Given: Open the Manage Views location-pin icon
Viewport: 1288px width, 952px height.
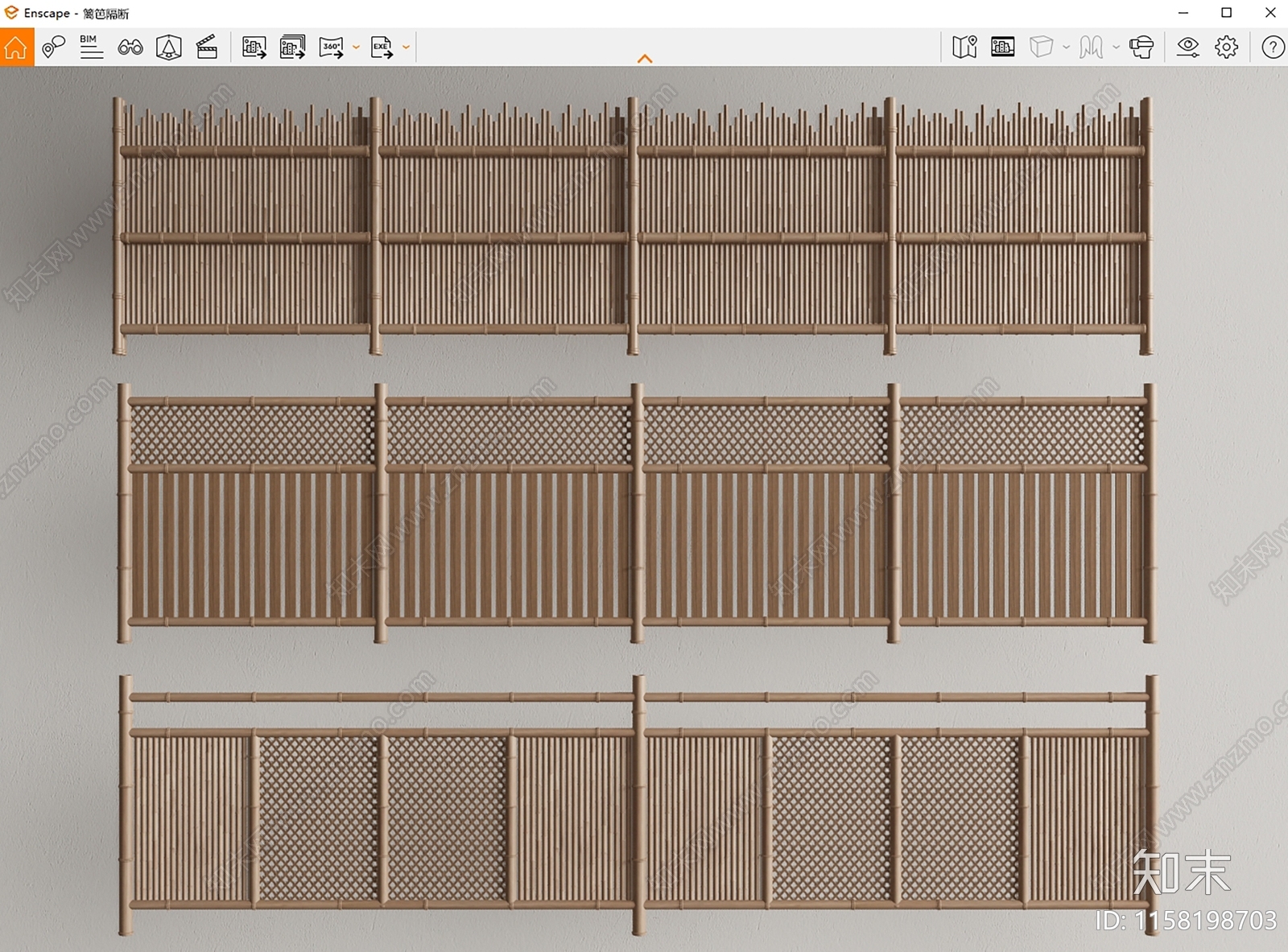Looking at the screenshot, I should pos(53,47).
